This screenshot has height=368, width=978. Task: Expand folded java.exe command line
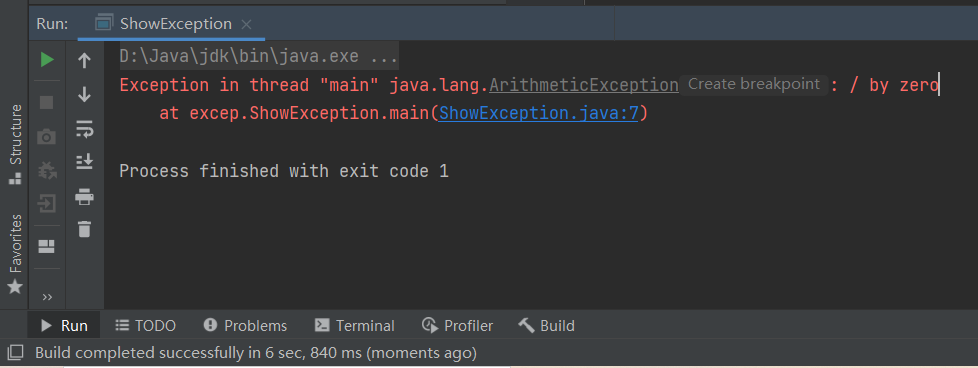259,57
